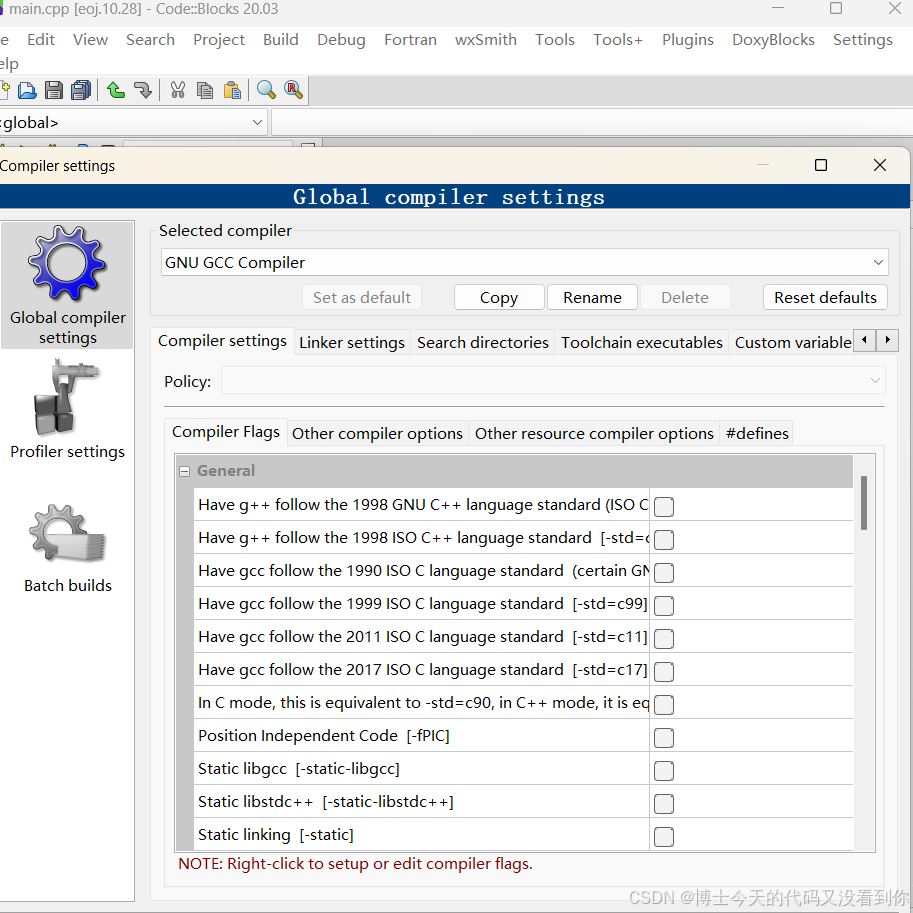Open the Build menu

(281, 40)
